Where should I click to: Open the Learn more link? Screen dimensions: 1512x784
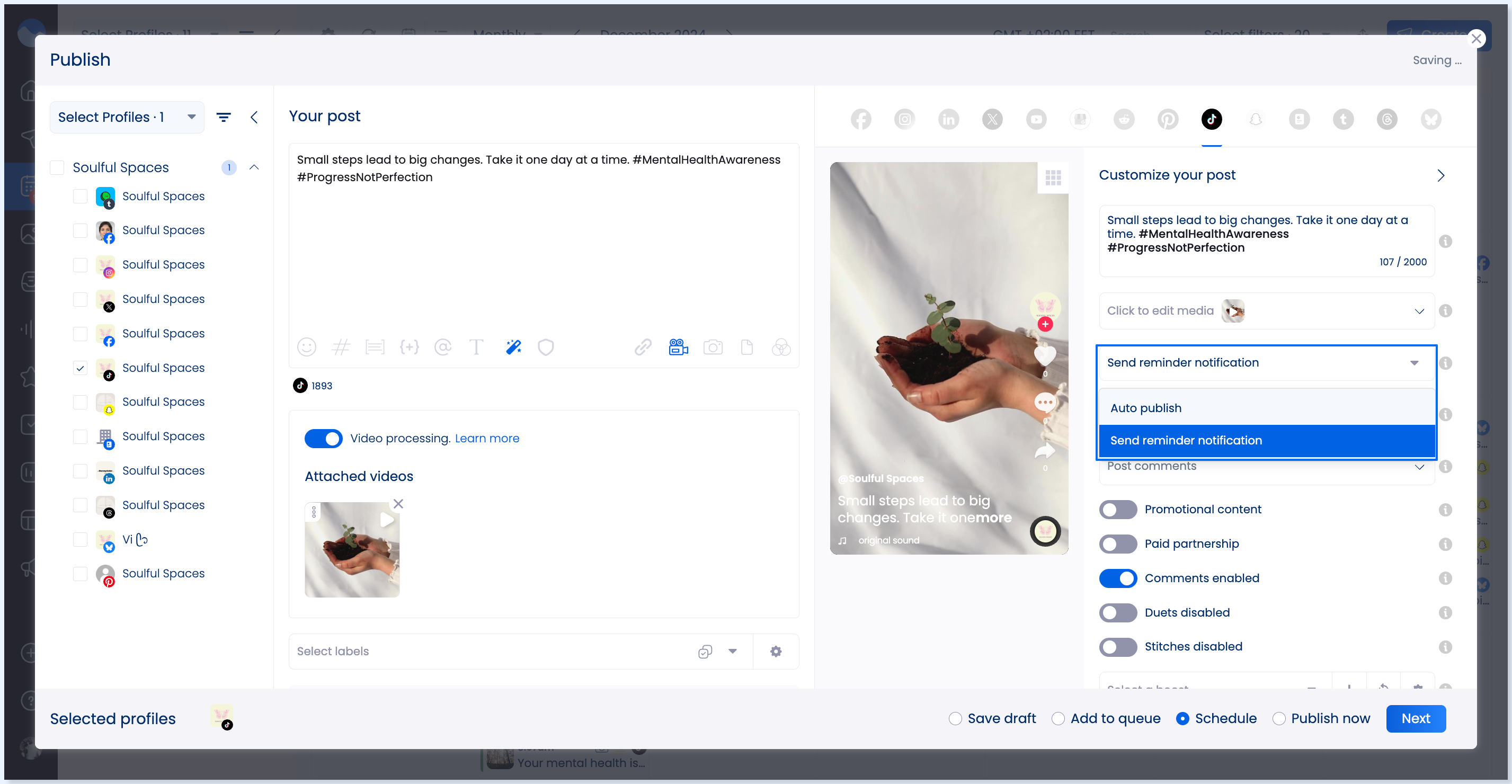tap(486, 439)
